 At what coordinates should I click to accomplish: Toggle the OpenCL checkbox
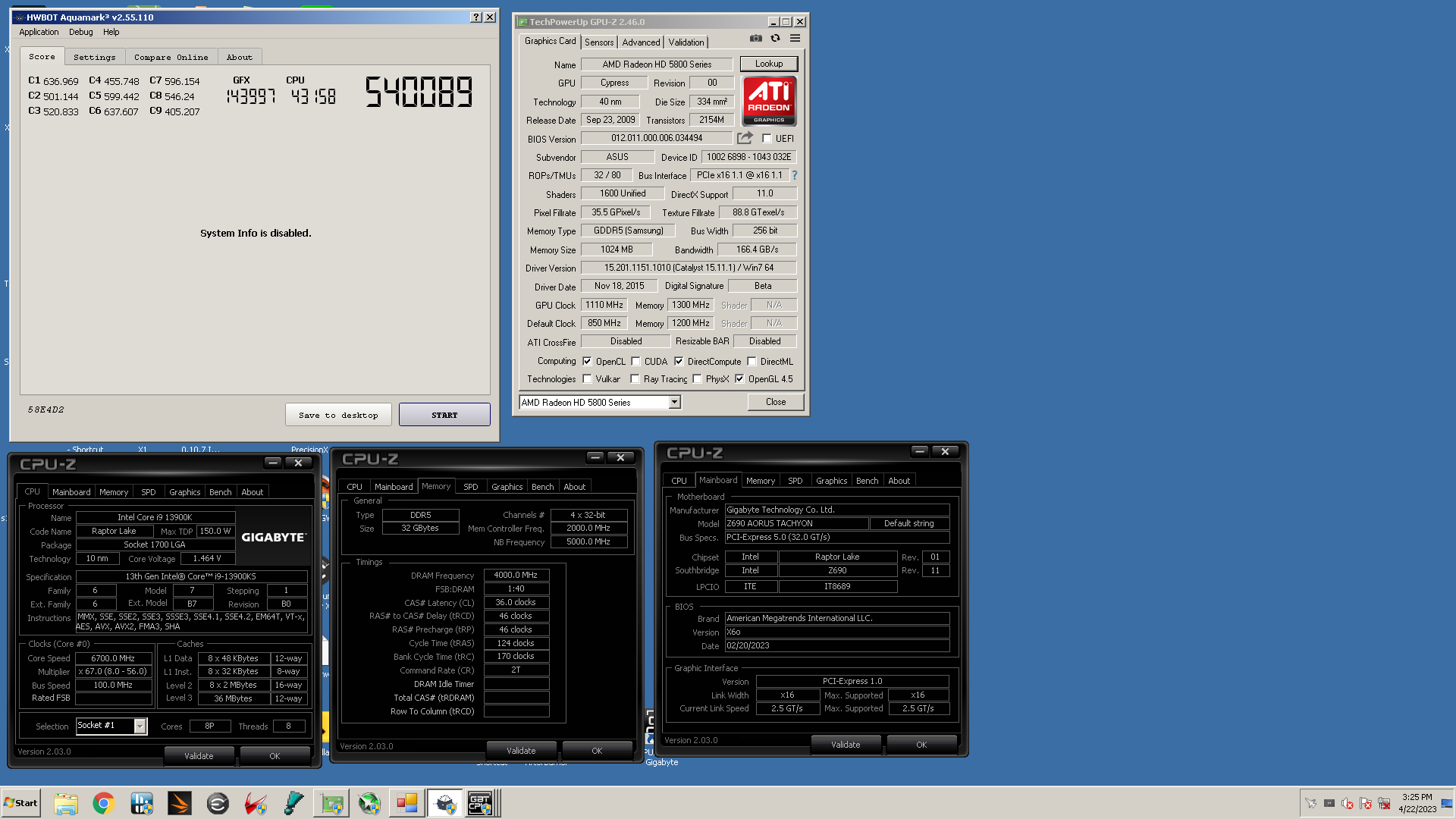[587, 362]
